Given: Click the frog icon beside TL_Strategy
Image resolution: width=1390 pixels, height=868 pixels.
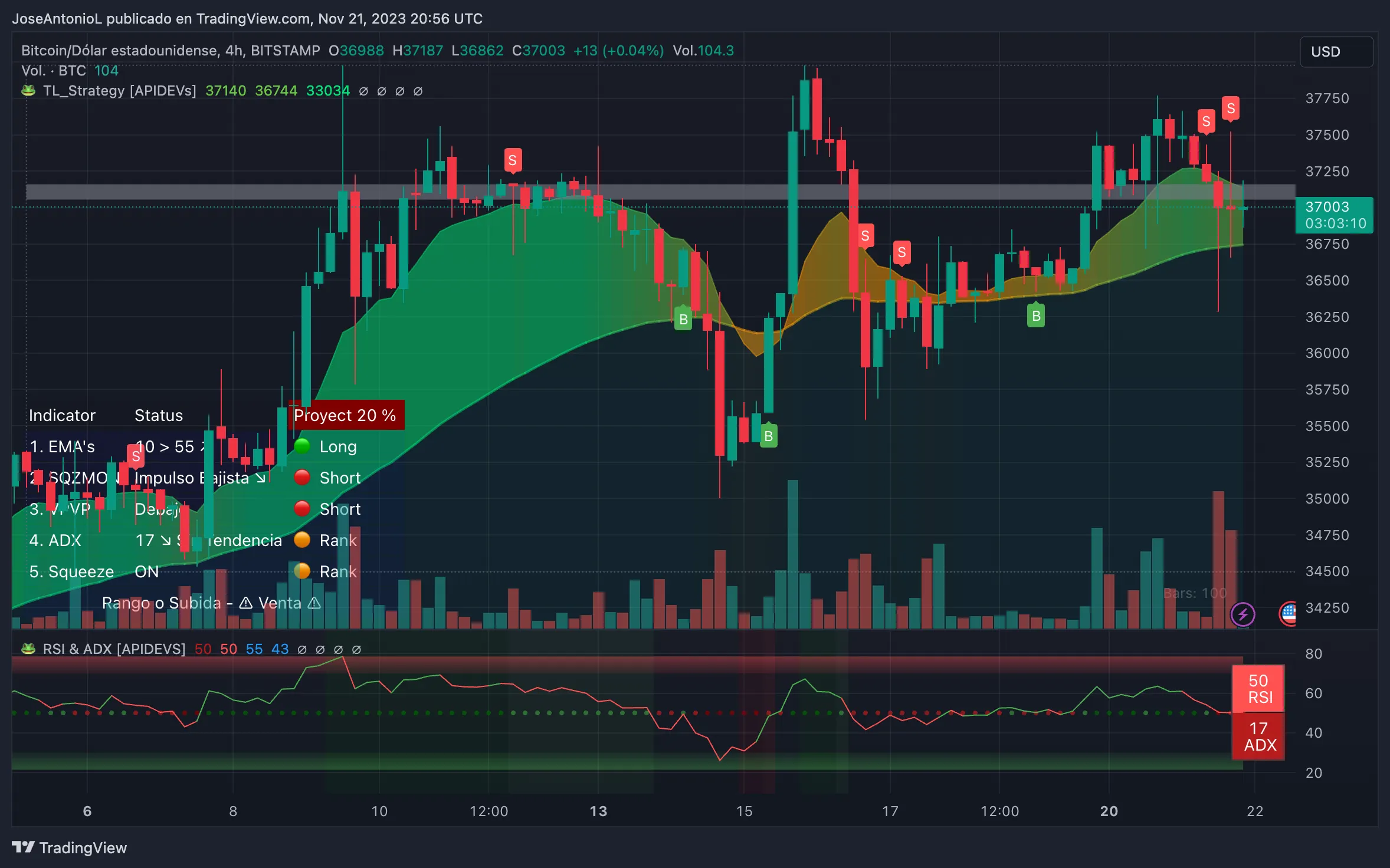Looking at the screenshot, I should [x=28, y=91].
